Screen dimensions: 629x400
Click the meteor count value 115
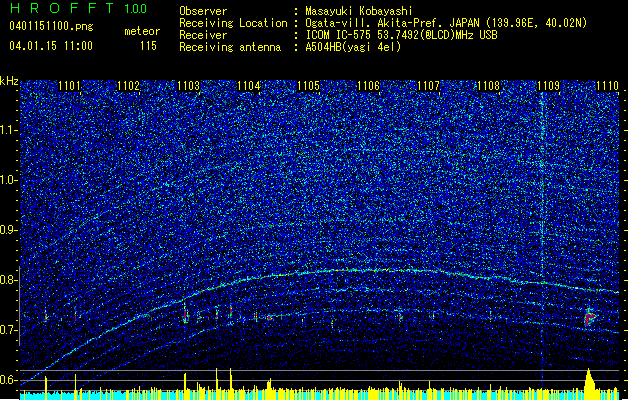coord(148,45)
